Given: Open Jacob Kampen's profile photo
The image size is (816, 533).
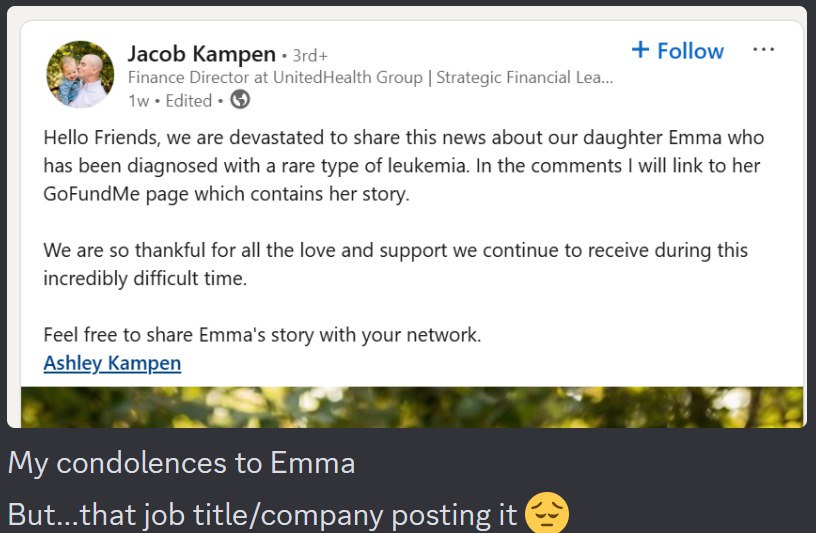Looking at the screenshot, I should click(x=80, y=74).
